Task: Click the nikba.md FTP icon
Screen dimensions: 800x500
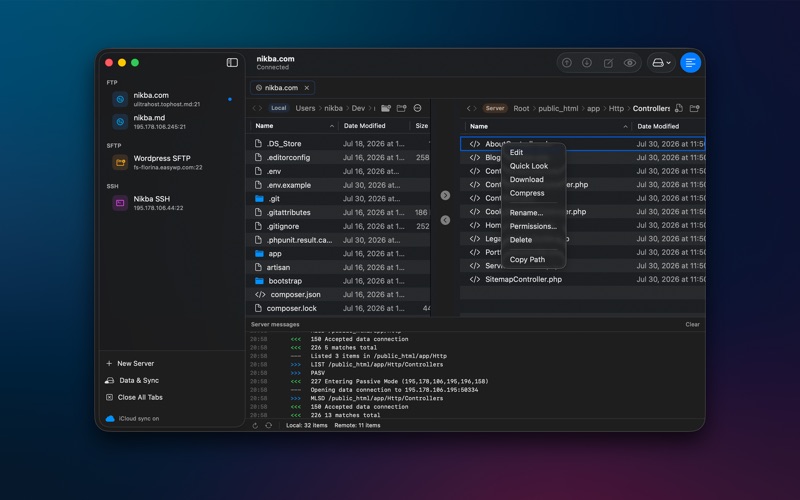Action: click(120, 121)
